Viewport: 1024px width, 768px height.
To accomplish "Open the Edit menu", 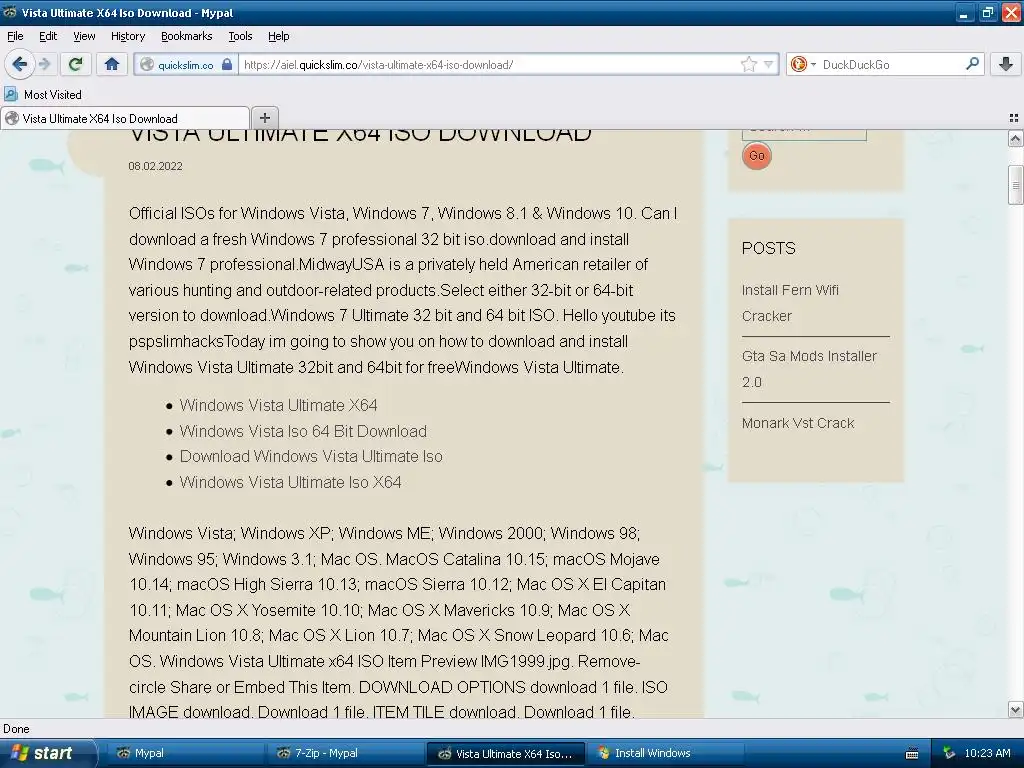I will [x=48, y=36].
